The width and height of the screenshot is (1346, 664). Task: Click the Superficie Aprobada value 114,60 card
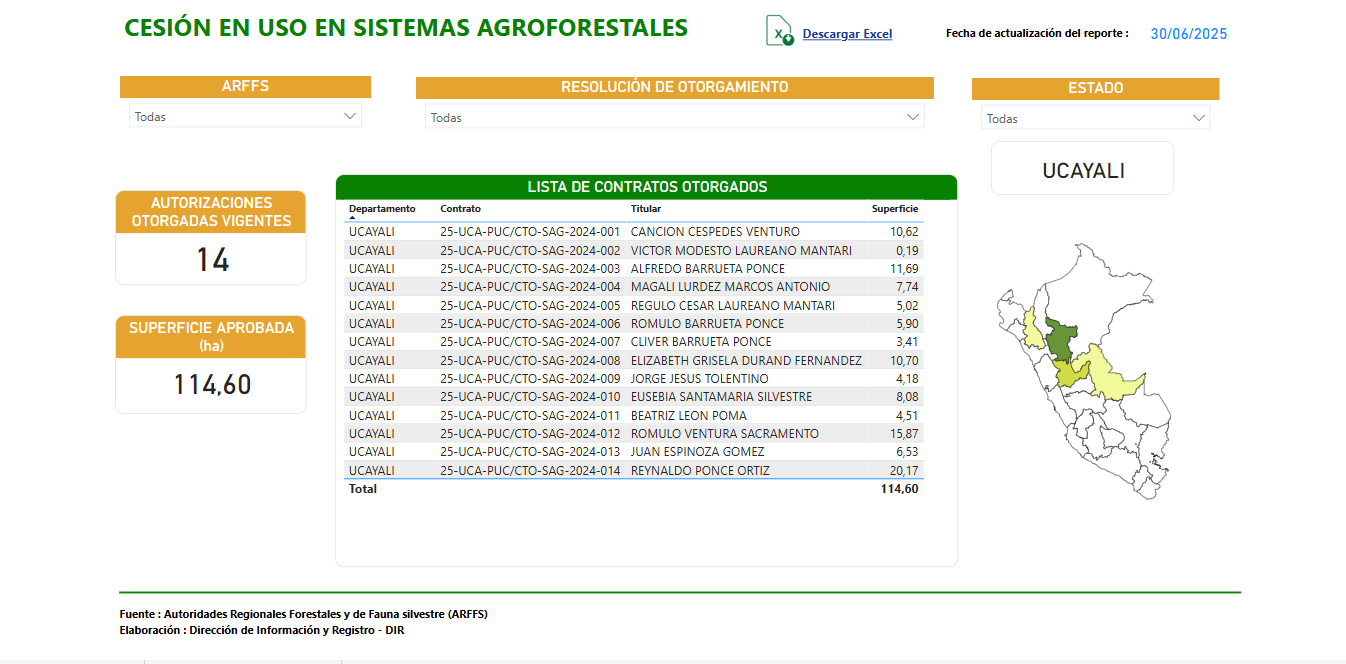tap(212, 385)
